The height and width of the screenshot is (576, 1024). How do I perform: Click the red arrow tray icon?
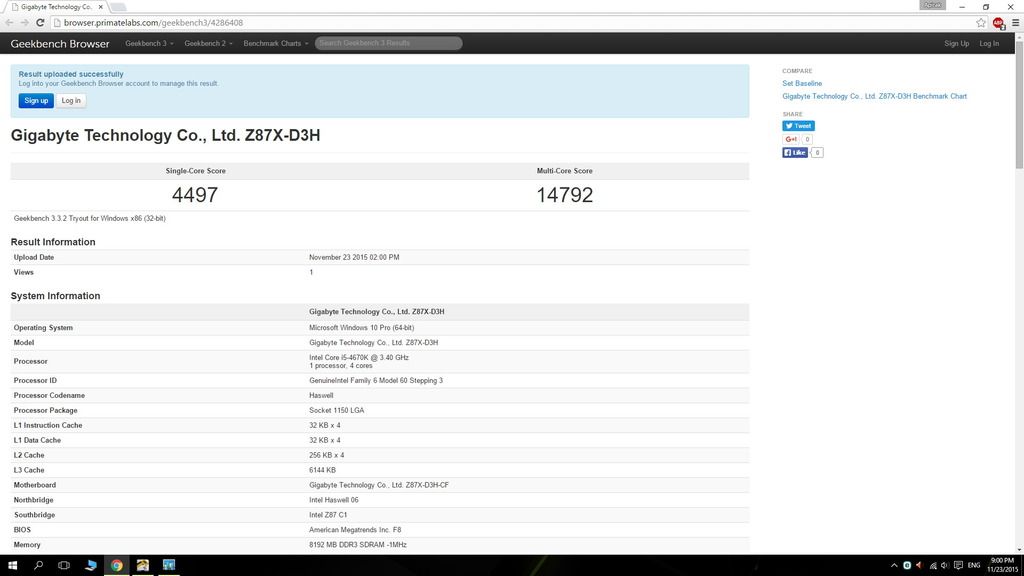coord(920,566)
